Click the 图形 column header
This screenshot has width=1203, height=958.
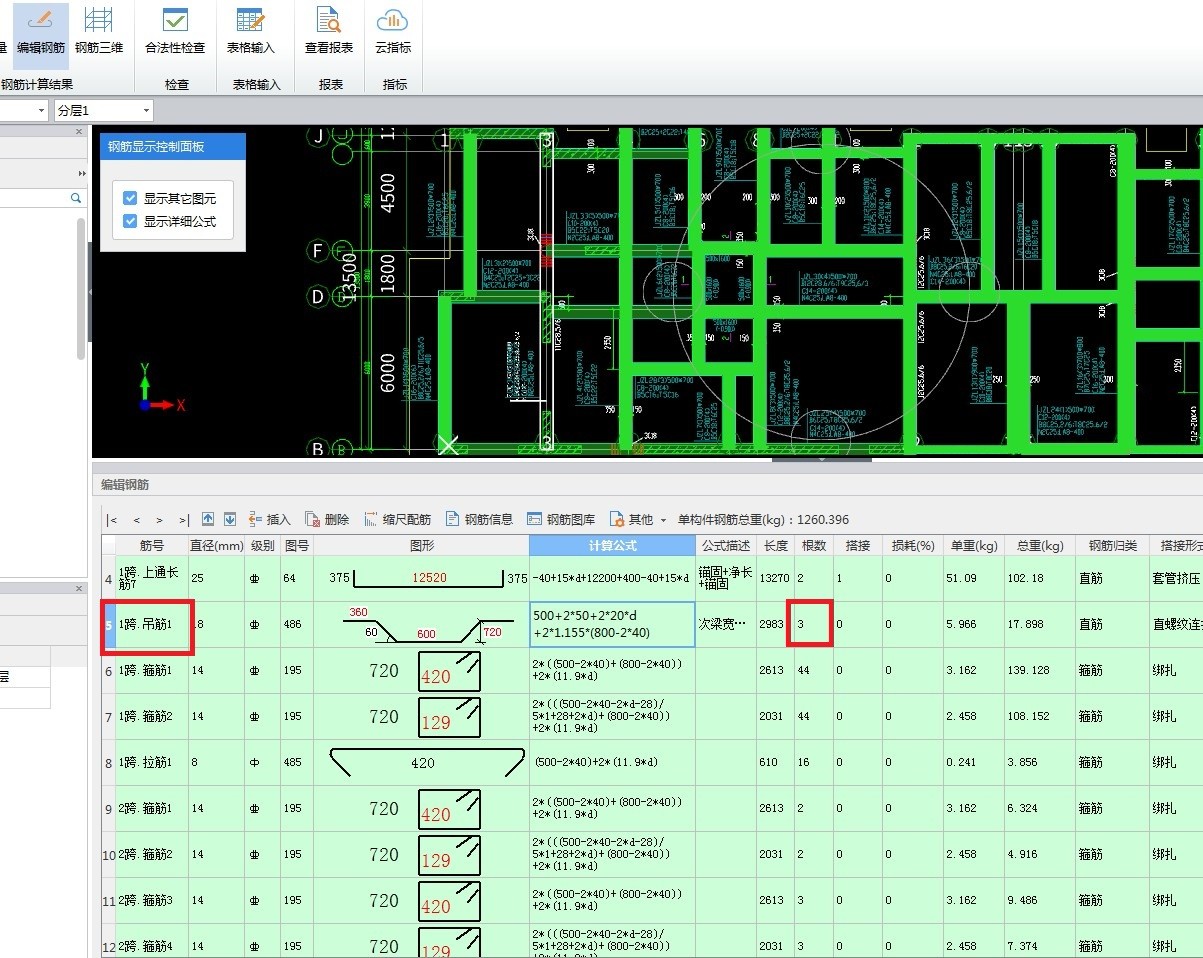click(423, 545)
